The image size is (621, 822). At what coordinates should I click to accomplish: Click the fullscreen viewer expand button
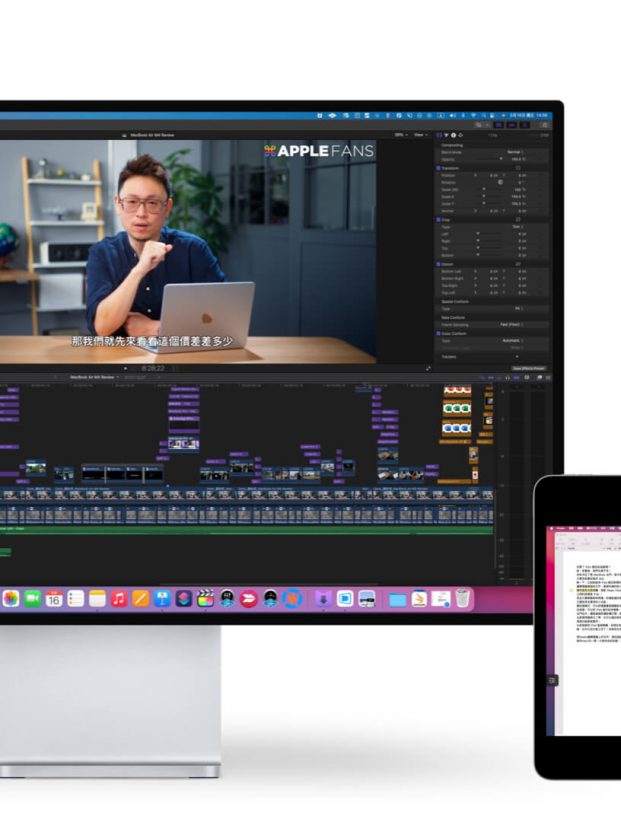tap(428, 368)
